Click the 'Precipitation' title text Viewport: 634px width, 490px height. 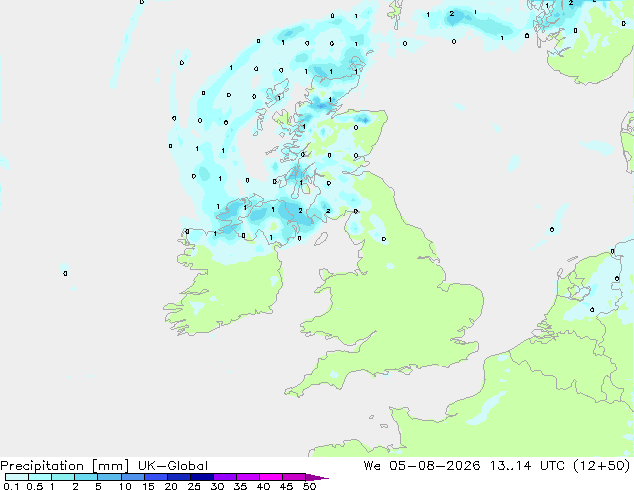(x=42, y=466)
